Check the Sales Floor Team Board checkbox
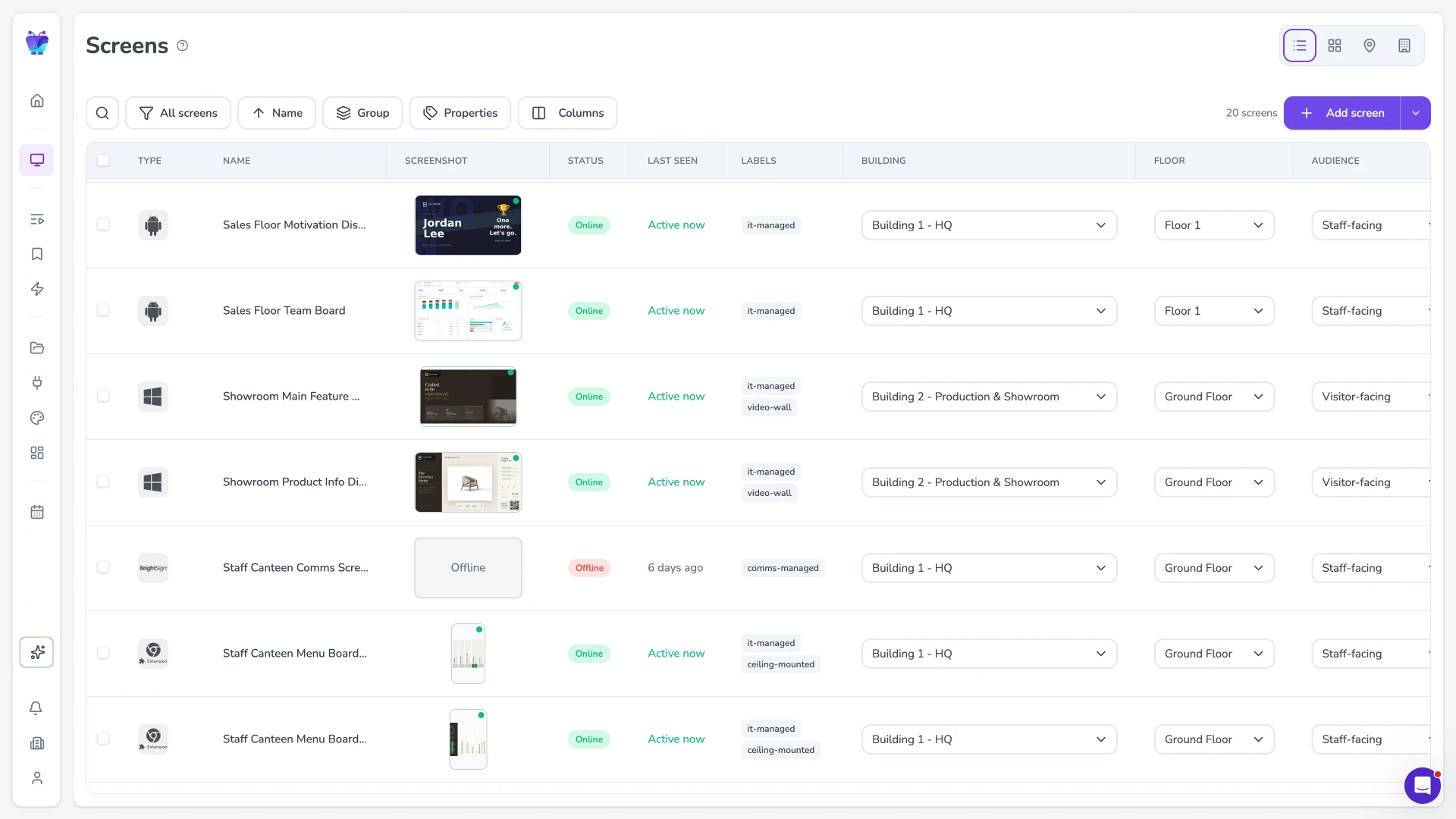Image resolution: width=1456 pixels, height=819 pixels. click(103, 310)
